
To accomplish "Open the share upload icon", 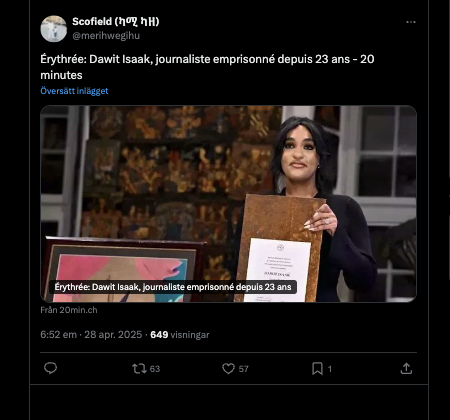I will point(406,369).
